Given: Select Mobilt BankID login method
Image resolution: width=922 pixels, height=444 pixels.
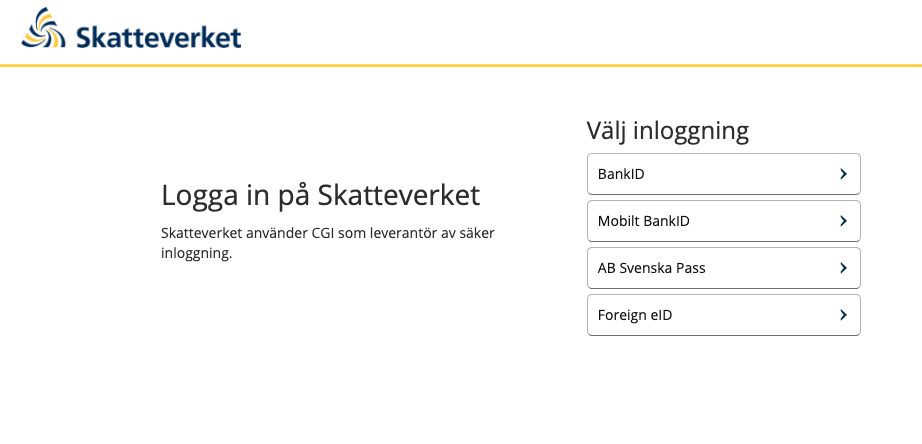Looking at the screenshot, I should tap(724, 221).
